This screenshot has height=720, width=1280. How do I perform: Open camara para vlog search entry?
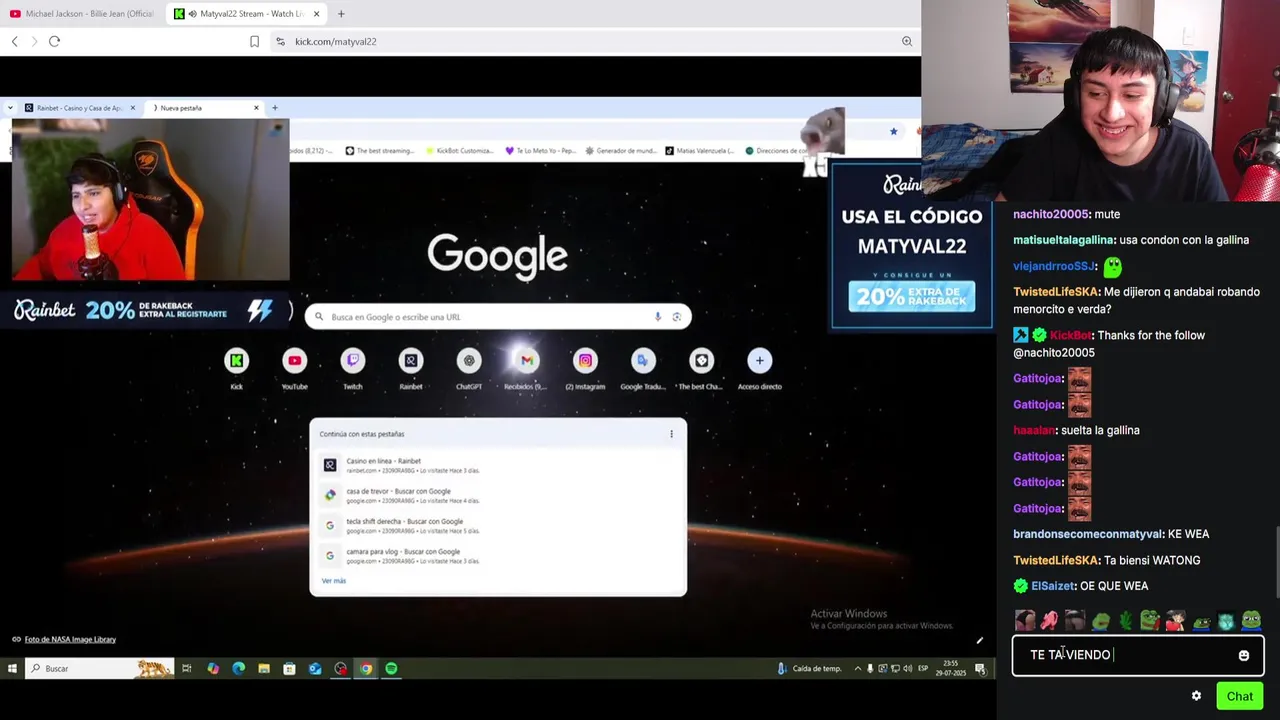click(497, 555)
